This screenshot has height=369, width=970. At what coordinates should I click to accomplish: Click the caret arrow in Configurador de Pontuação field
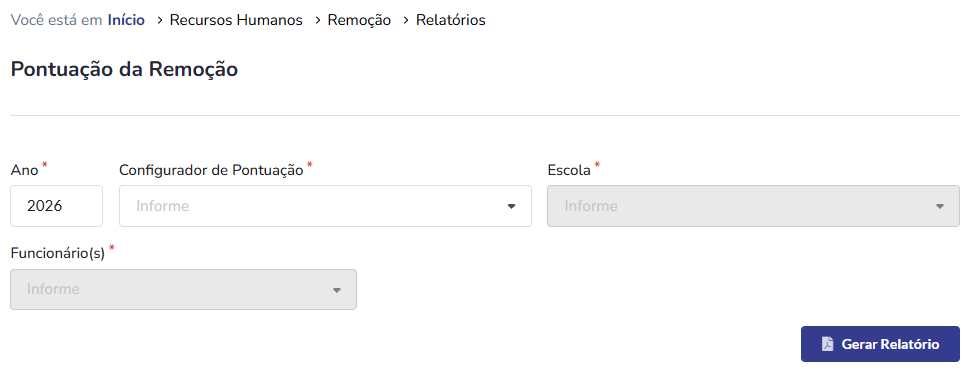[511, 206]
